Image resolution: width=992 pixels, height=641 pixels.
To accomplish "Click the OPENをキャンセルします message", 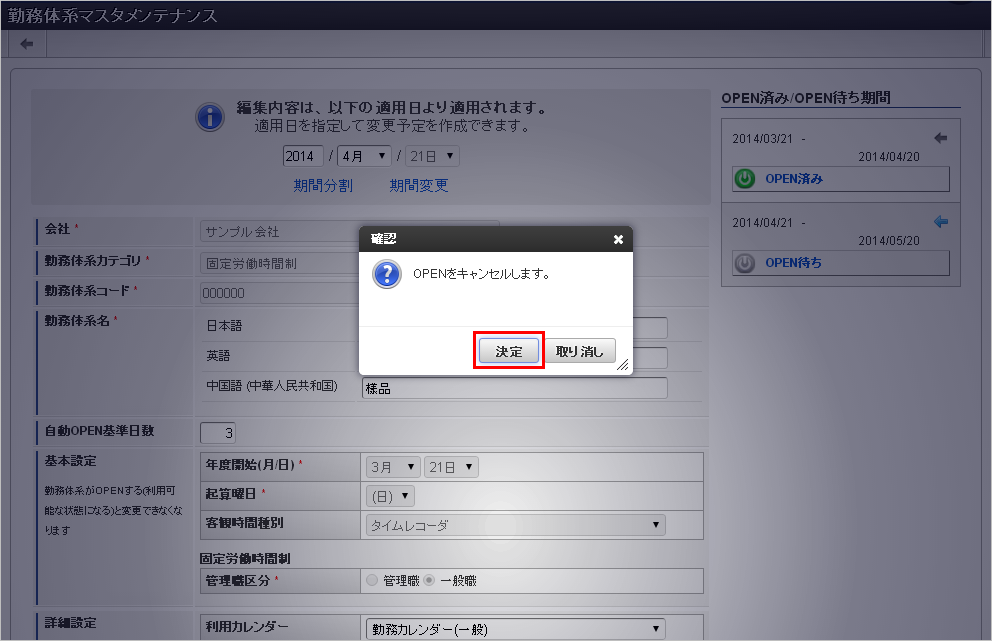I will coord(481,274).
